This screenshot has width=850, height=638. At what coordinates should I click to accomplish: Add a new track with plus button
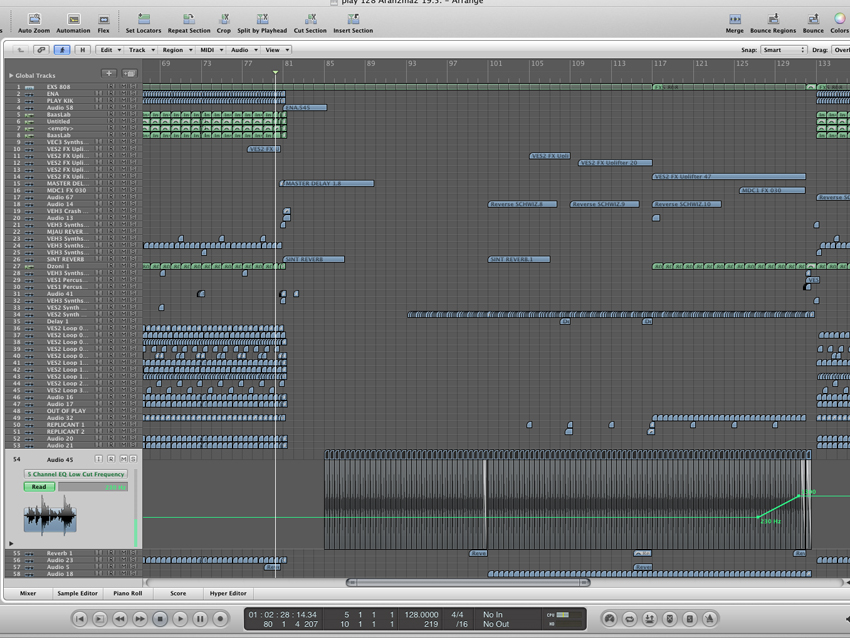[109, 73]
